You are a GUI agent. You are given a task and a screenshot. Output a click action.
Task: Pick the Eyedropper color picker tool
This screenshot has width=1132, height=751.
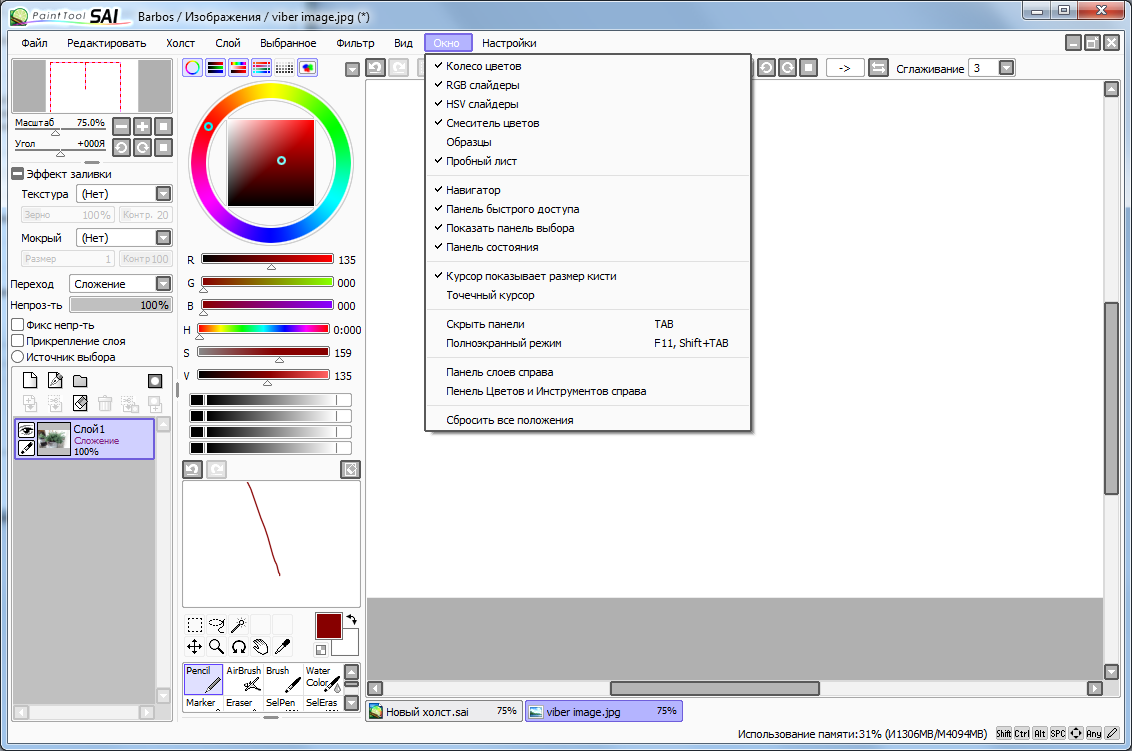[x=283, y=647]
